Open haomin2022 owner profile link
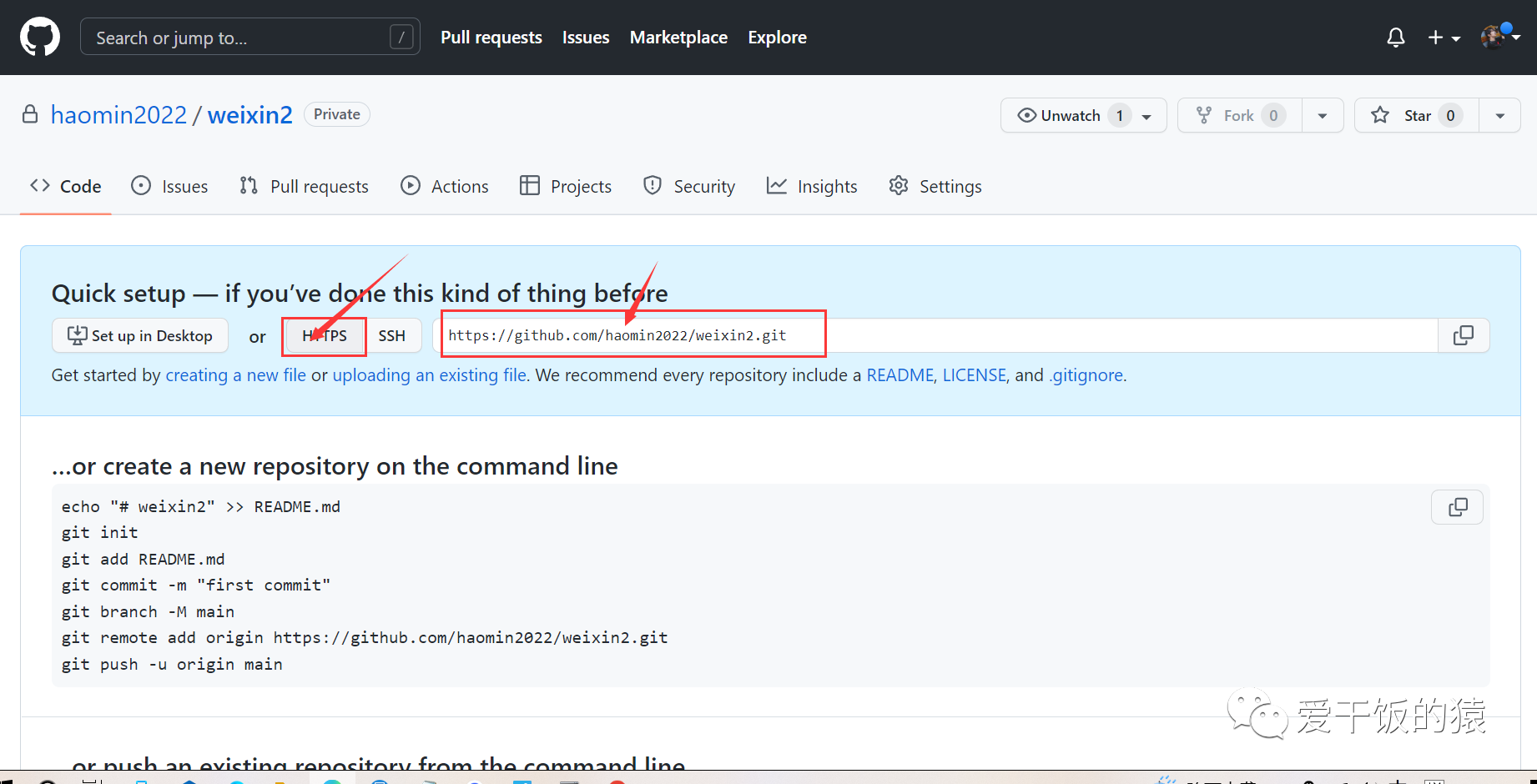This screenshot has height=784, width=1537. [118, 114]
